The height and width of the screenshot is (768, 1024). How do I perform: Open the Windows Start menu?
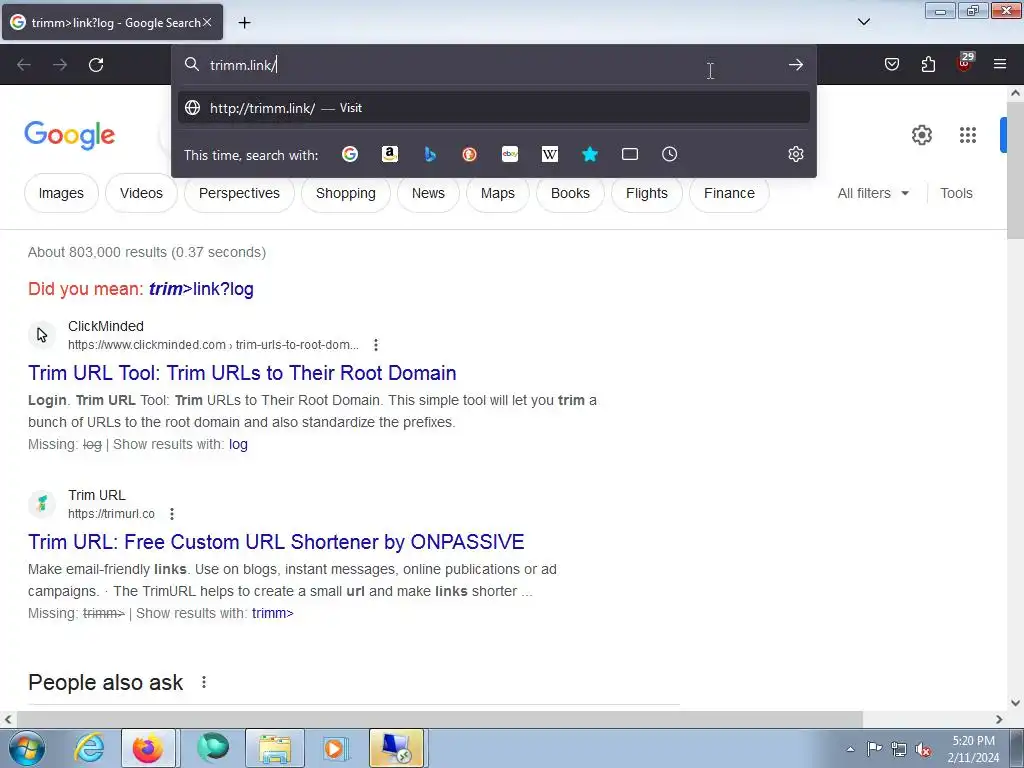26,748
